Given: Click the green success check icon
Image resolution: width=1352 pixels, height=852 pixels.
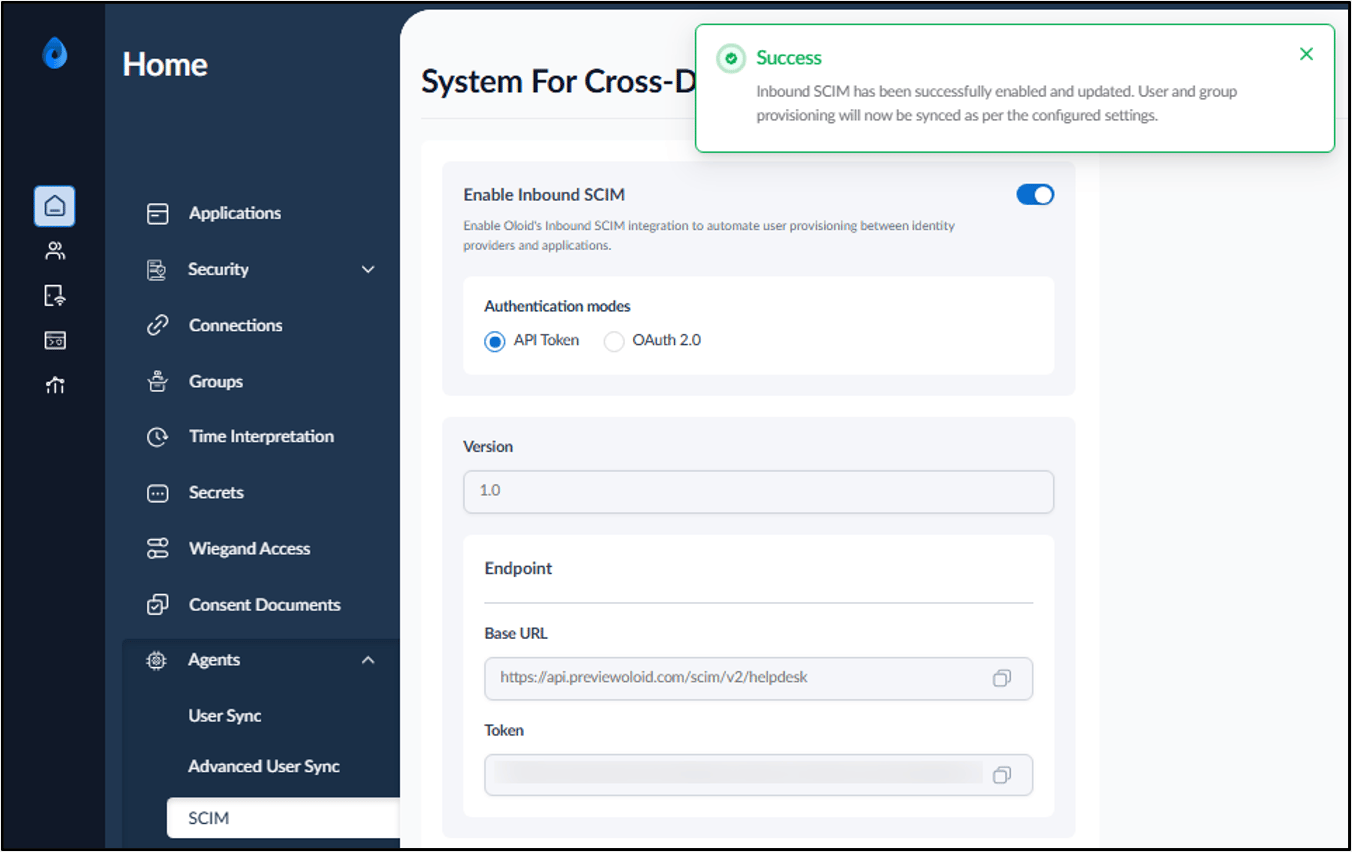Looking at the screenshot, I should [731, 59].
